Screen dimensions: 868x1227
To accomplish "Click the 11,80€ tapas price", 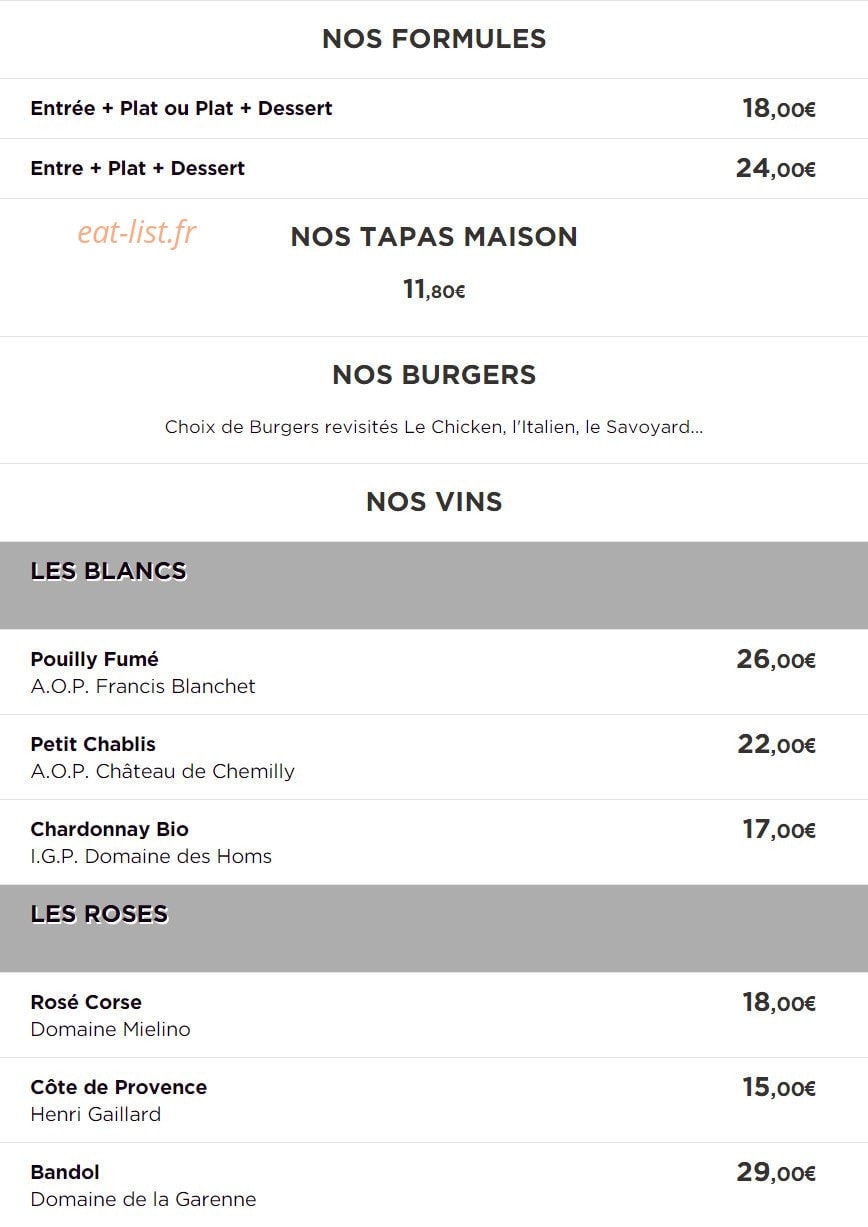I will pyautogui.click(x=434, y=290).
